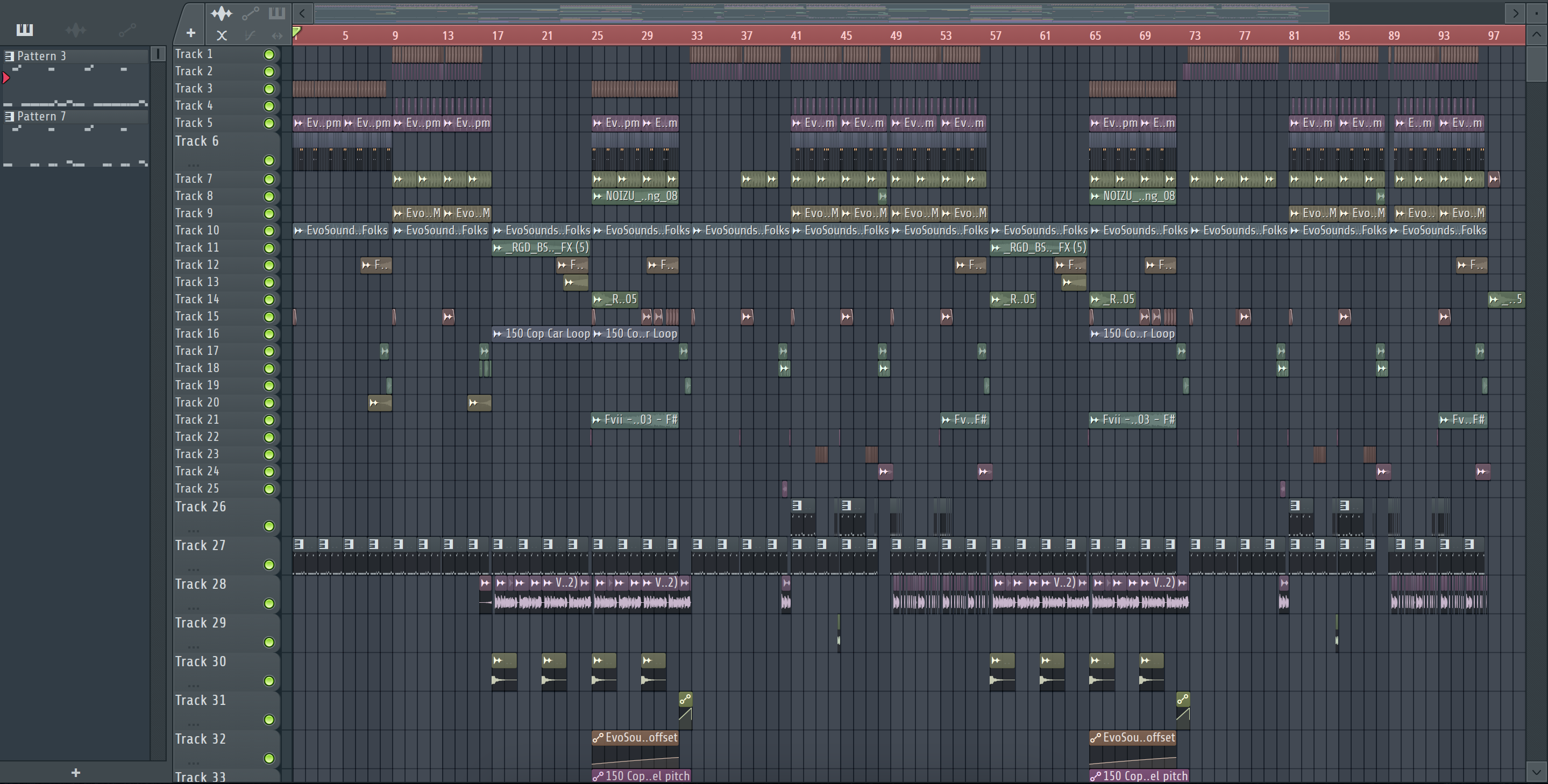Select the audio clip focus icon

pyautogui.click(x=221, y=13)
